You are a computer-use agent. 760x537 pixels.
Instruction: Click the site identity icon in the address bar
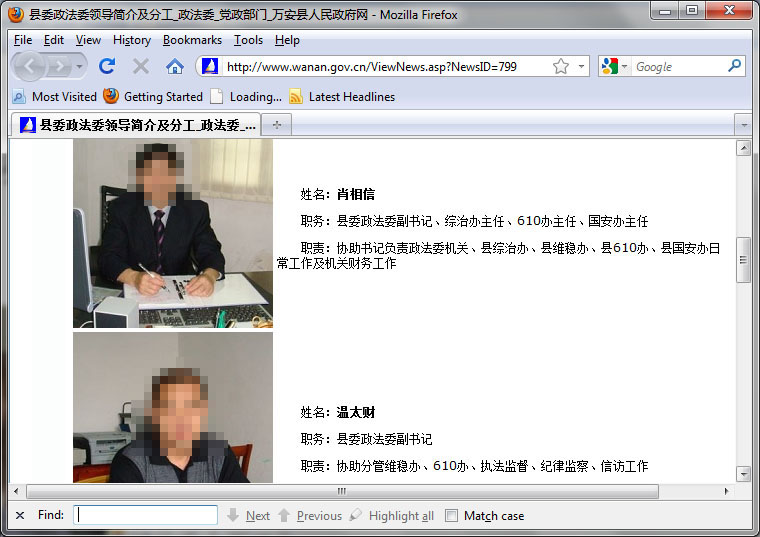click(x=210, y=66)
